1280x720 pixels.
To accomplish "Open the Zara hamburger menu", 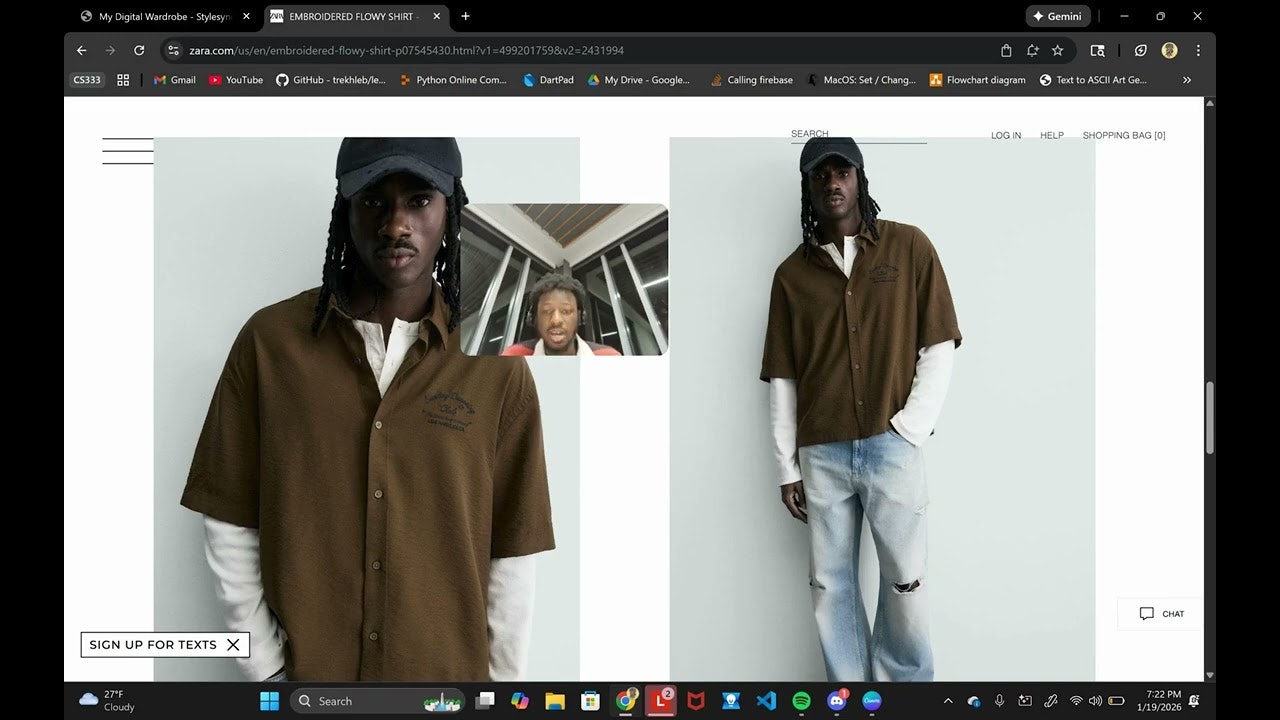I will pos(127,150).
